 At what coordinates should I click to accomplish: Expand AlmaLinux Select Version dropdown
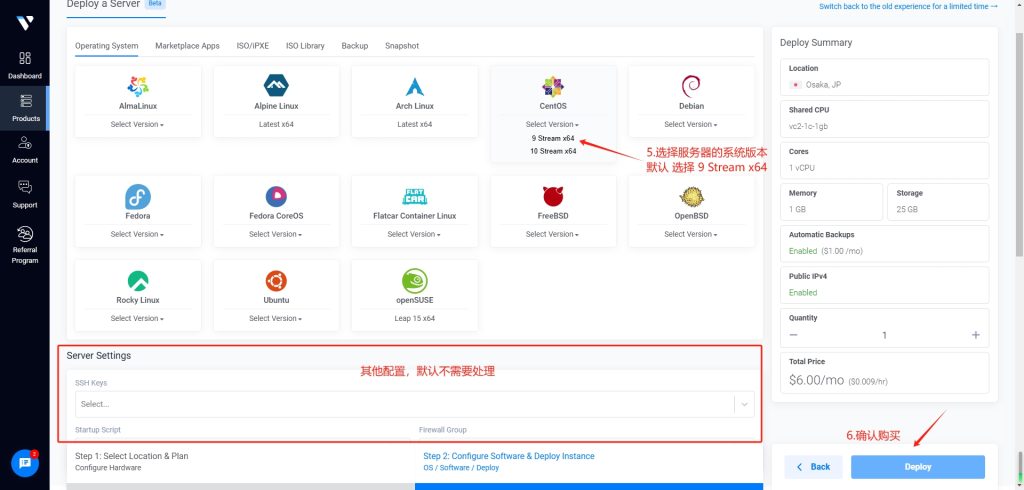[x=137, y=124]
